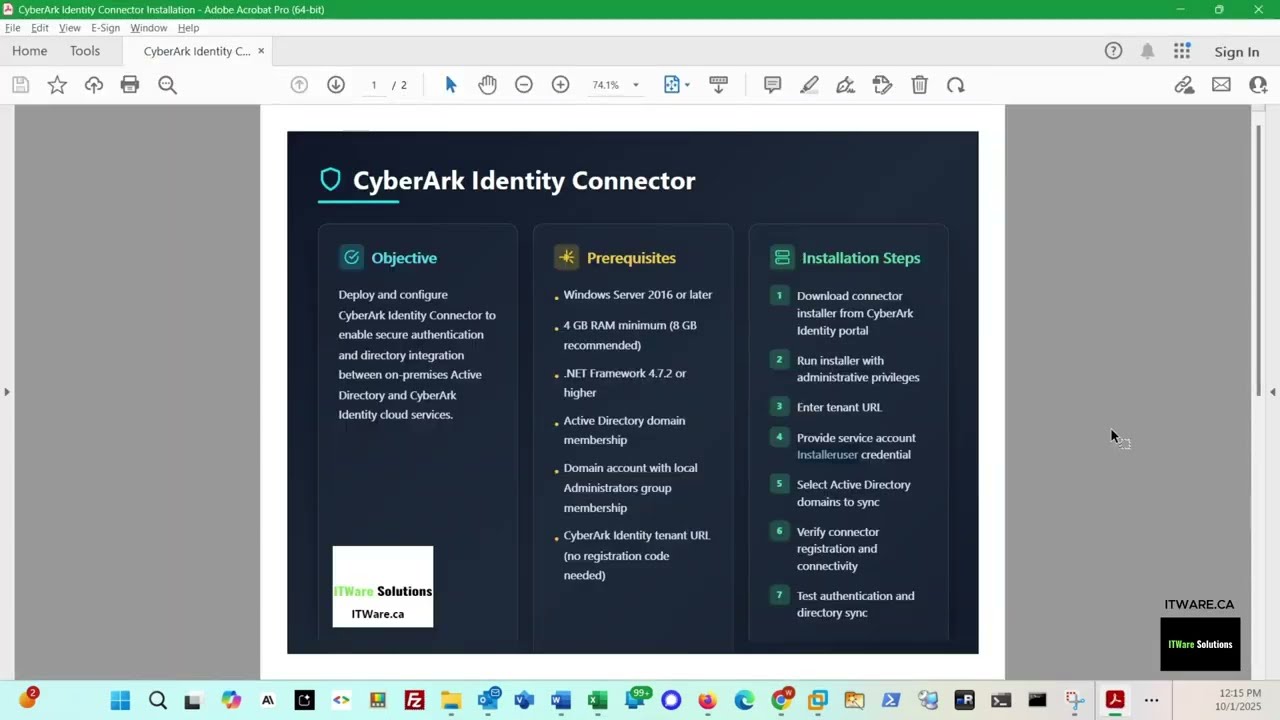Upload the file to cloud
This screenshot has width=1280, height=720.
pyautogui.click(x=94, y=85)
